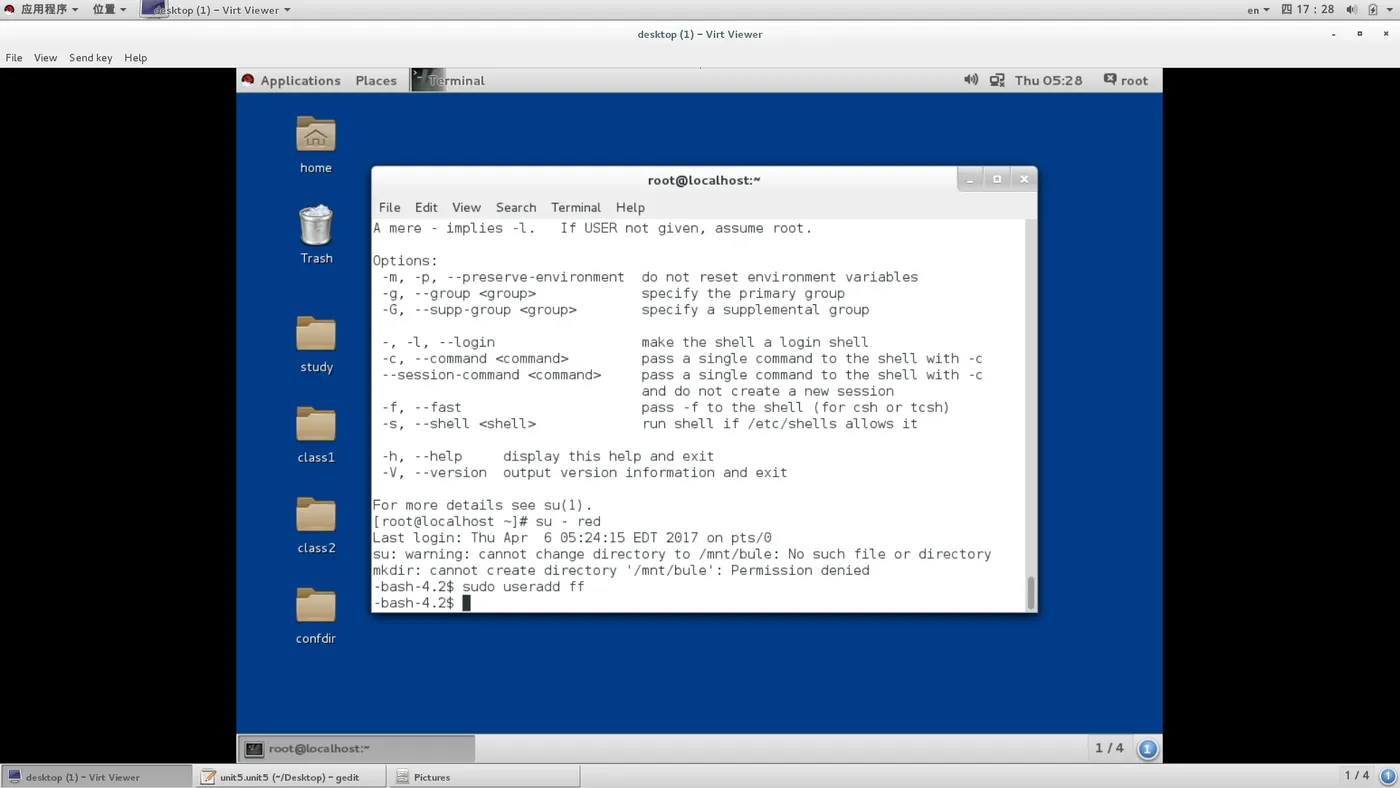Click the Terminal icon in GNOME top bar
1400x788 pixels.
point(428,80)
